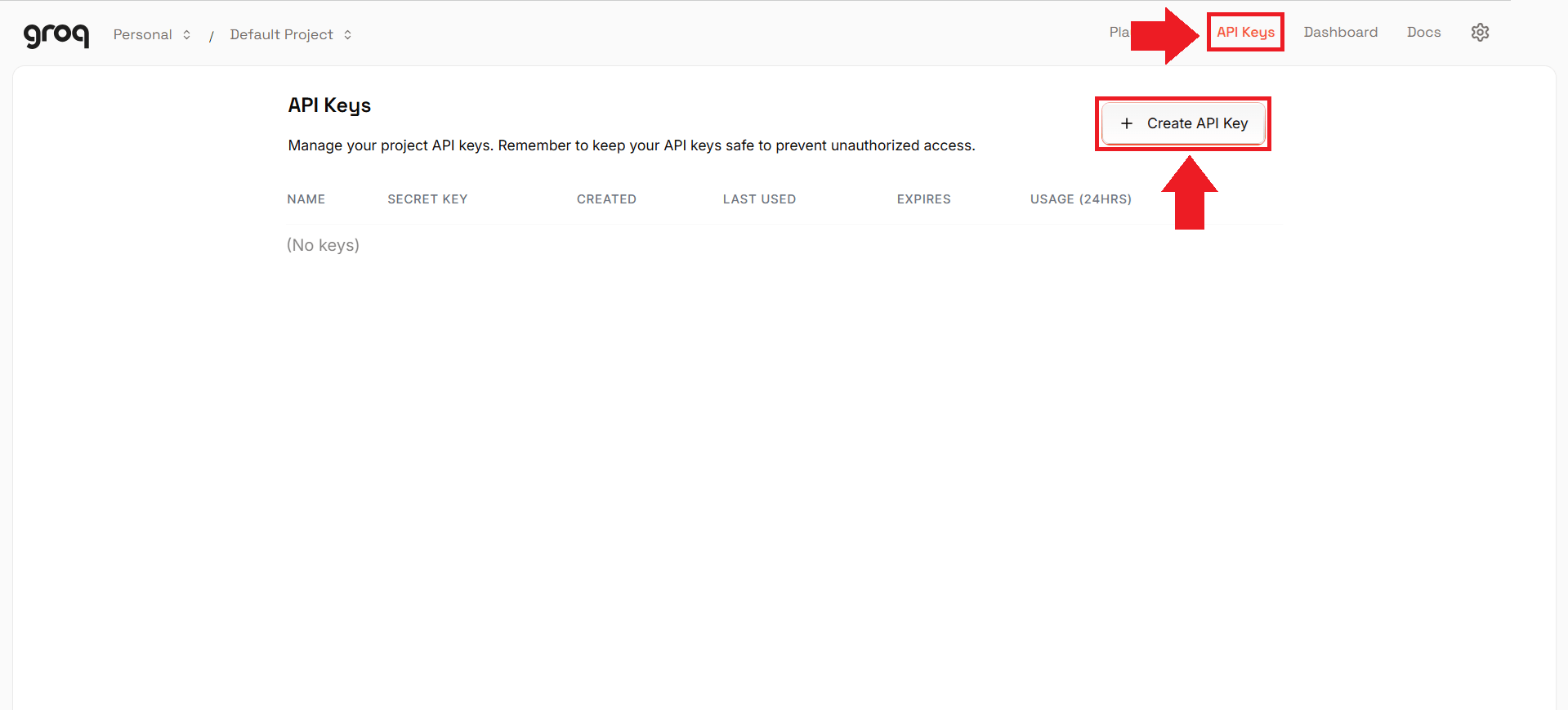Click the Create API Key button
This screenshot has width=1568, height=710.
coord(1183,123)
